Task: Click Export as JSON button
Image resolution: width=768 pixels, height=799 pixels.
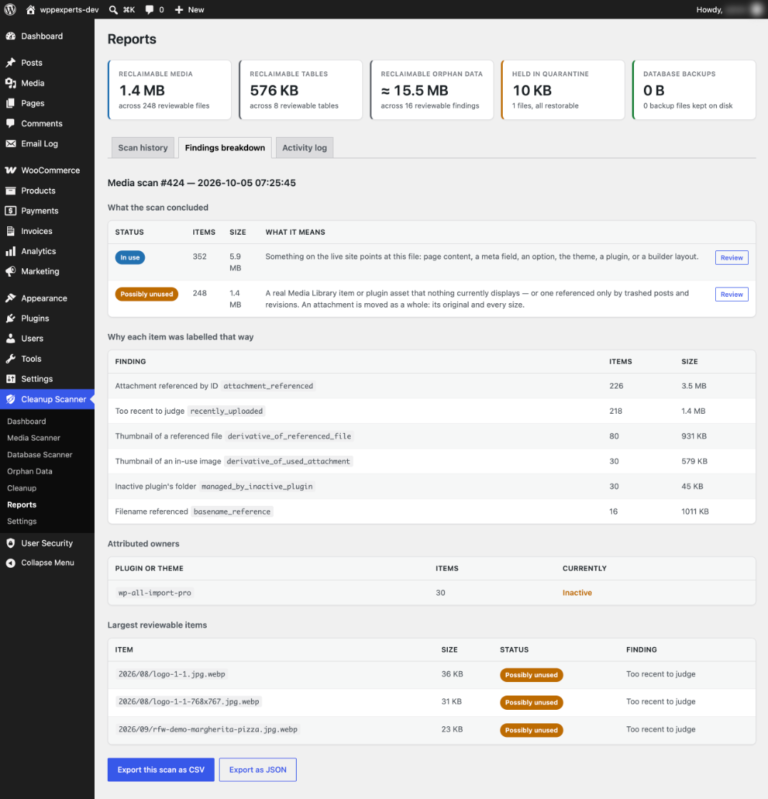Action: point(258,769)
